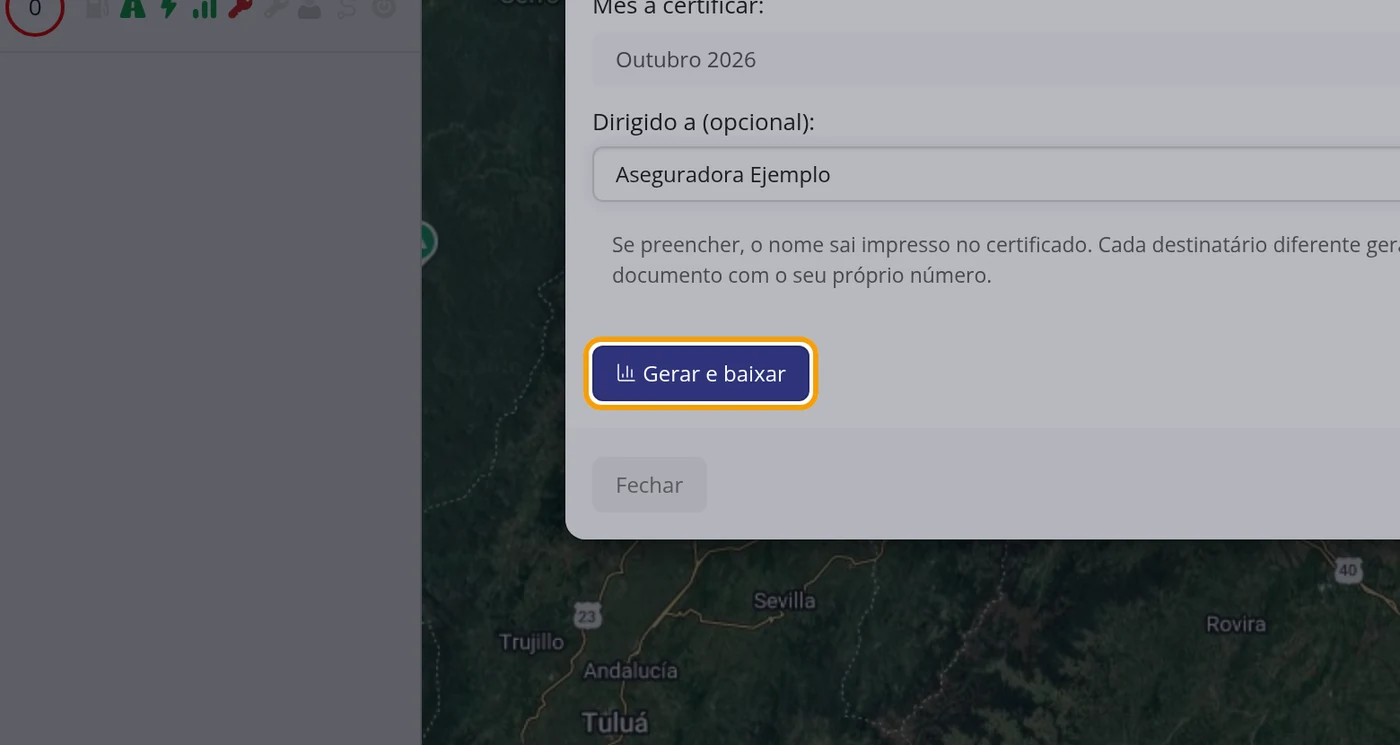The image size is (1400, 745).
Task: Select the red key status icon
Action: tap(240, 8)
